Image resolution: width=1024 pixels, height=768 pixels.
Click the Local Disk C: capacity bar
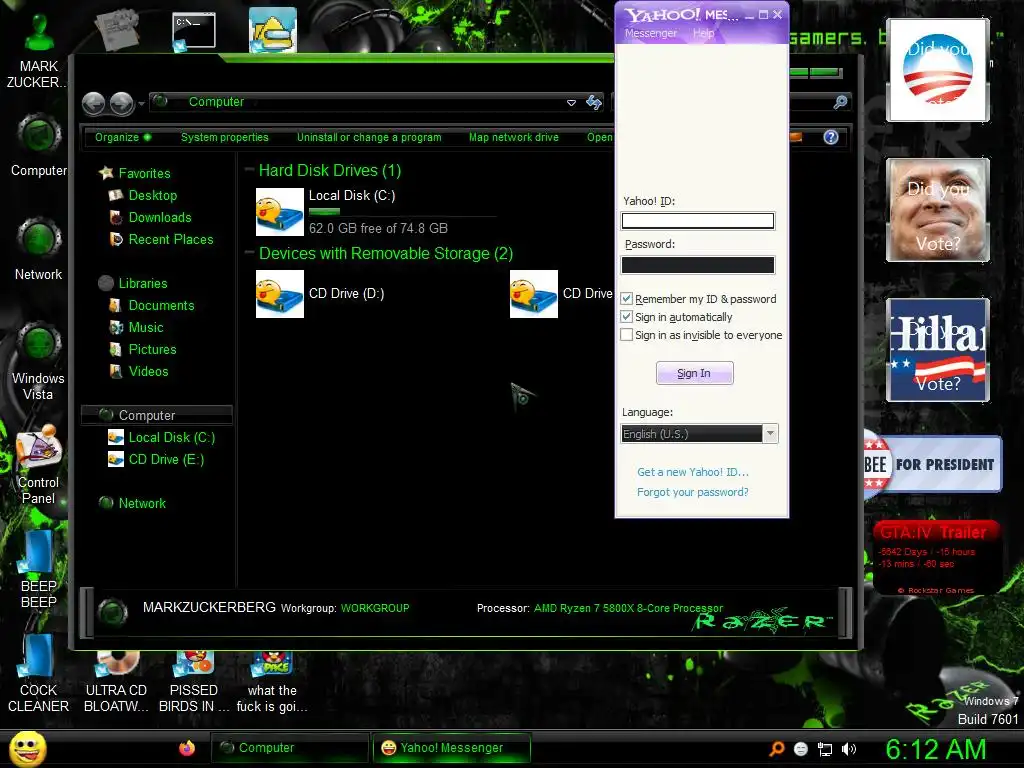coord(402,212)
